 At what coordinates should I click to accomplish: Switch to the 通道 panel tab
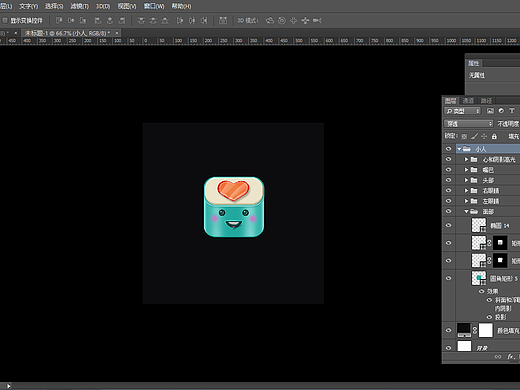tap(468, 101)
